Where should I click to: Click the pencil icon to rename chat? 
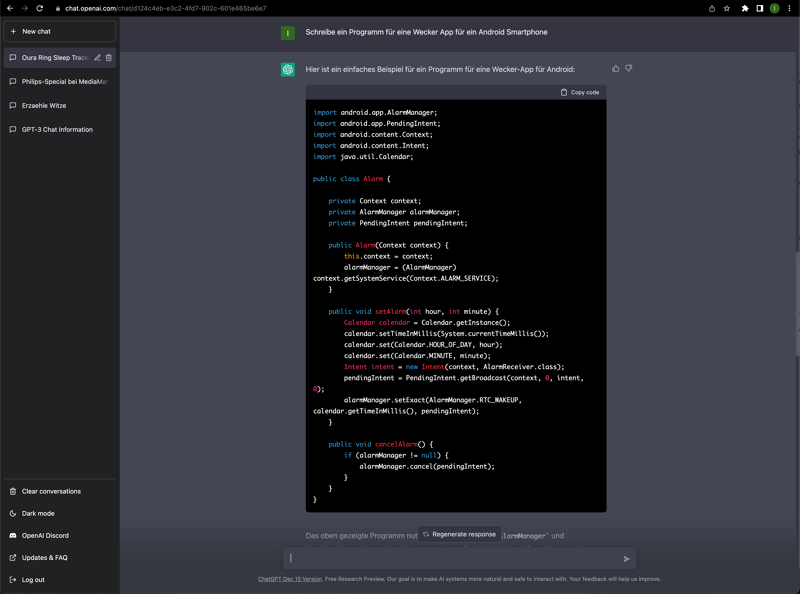(97, 58)
